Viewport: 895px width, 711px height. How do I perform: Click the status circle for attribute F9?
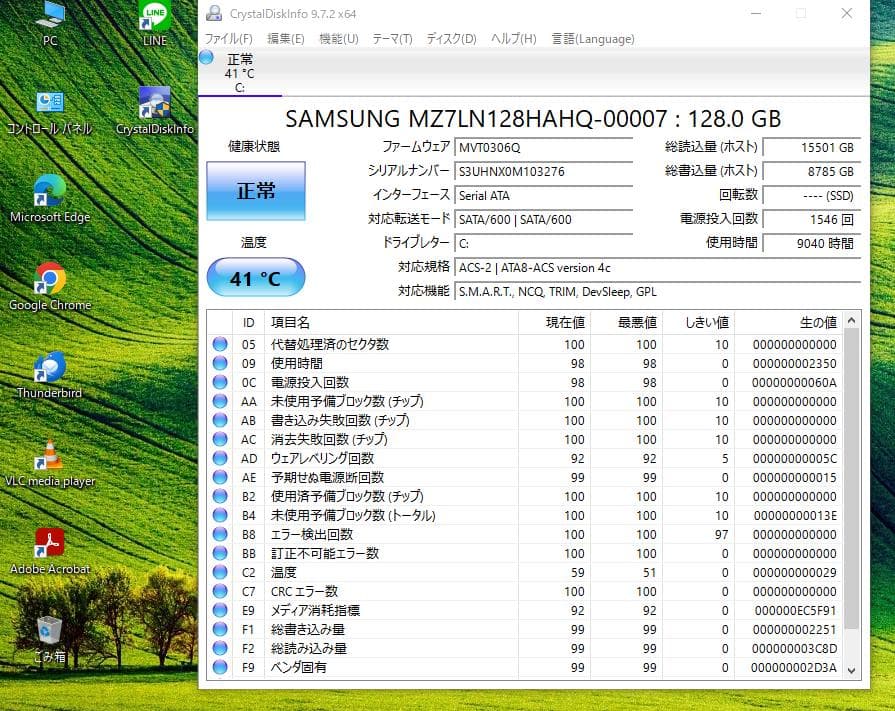(x=220, y=667)
